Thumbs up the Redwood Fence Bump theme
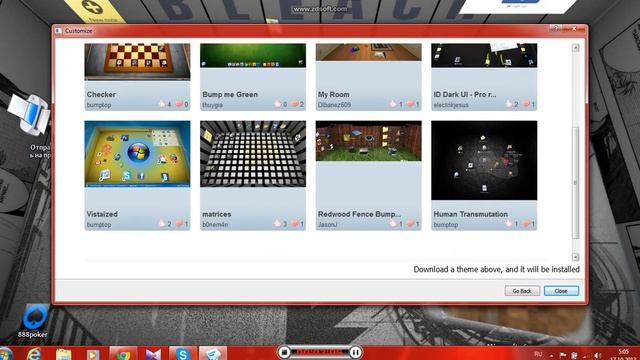The image size is (640, 360). (393, 224)
